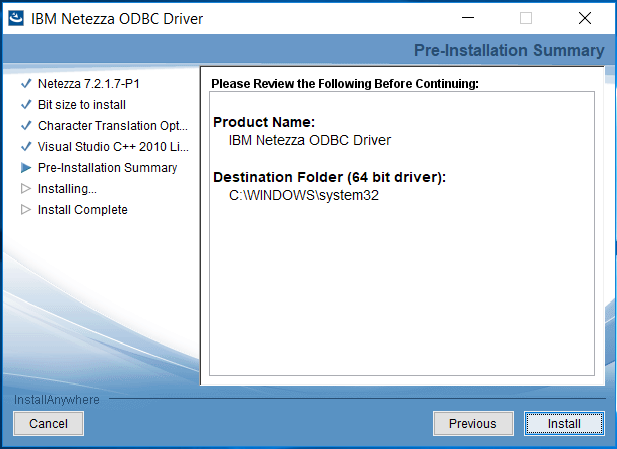Click the checkmark next to Bit size to install
This screenshot has height=449, width=617.
(26, 105)
